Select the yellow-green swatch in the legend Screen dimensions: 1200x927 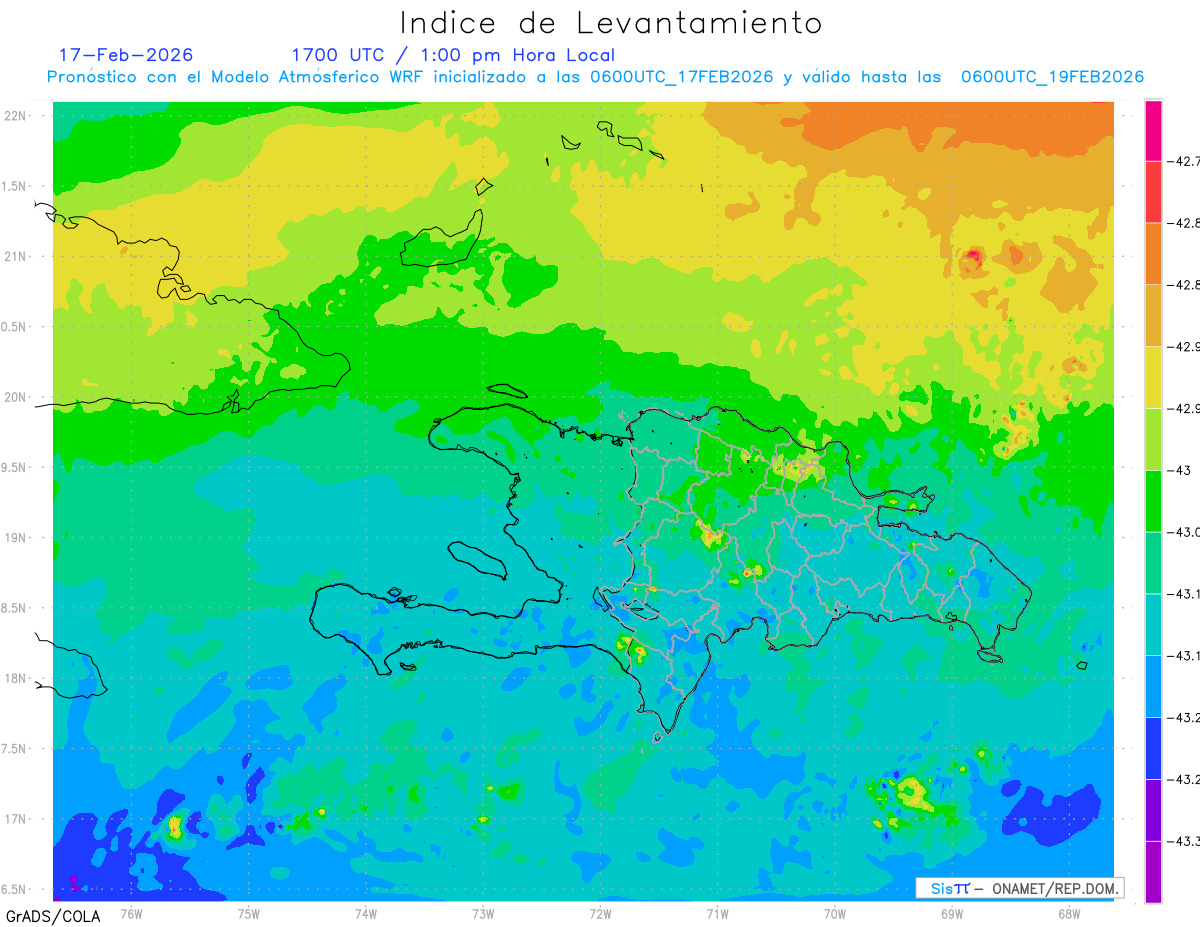pyautogui.click(x=1153, y=439)
